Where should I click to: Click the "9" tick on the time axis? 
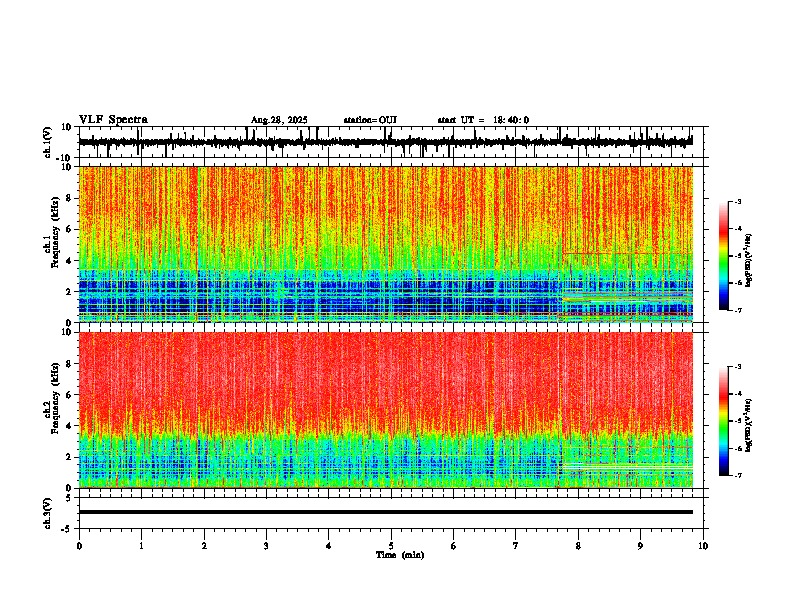(x=640, y=546)
